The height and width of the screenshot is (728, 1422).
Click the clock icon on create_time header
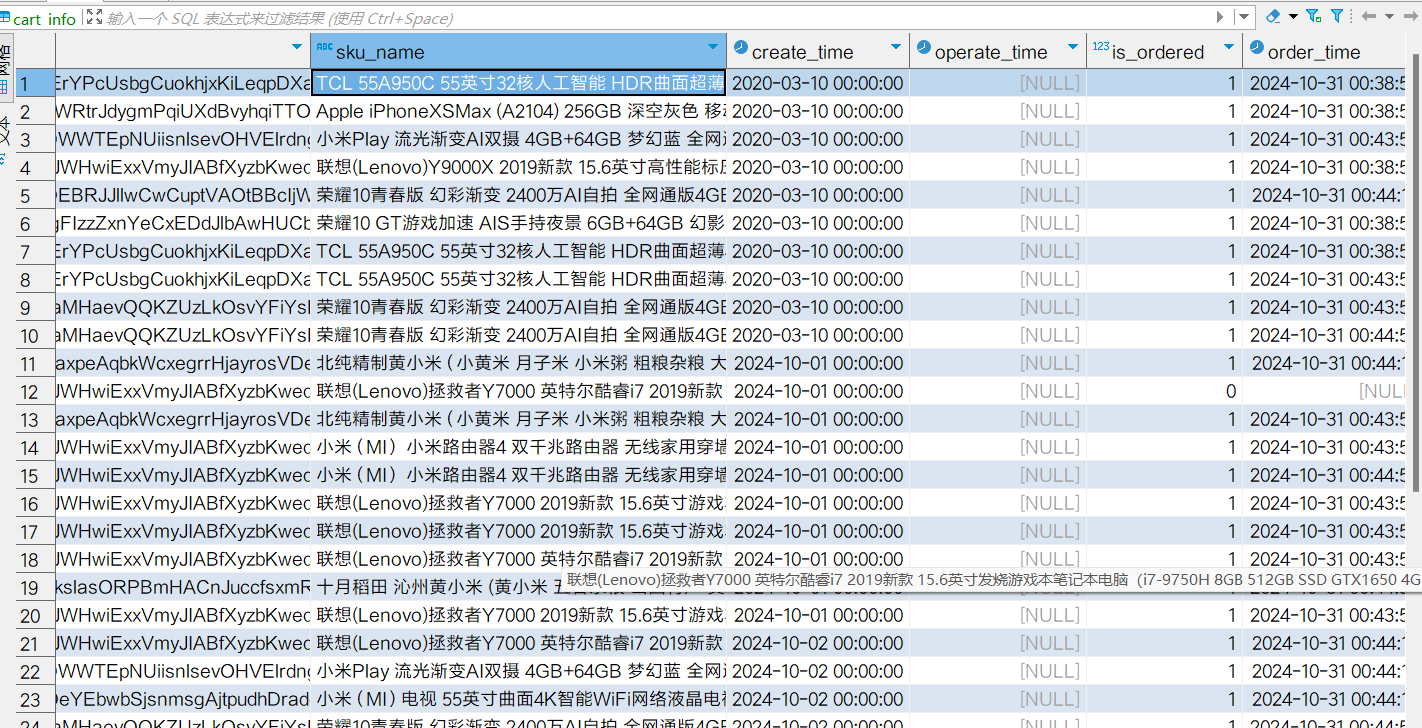(740, 47)
